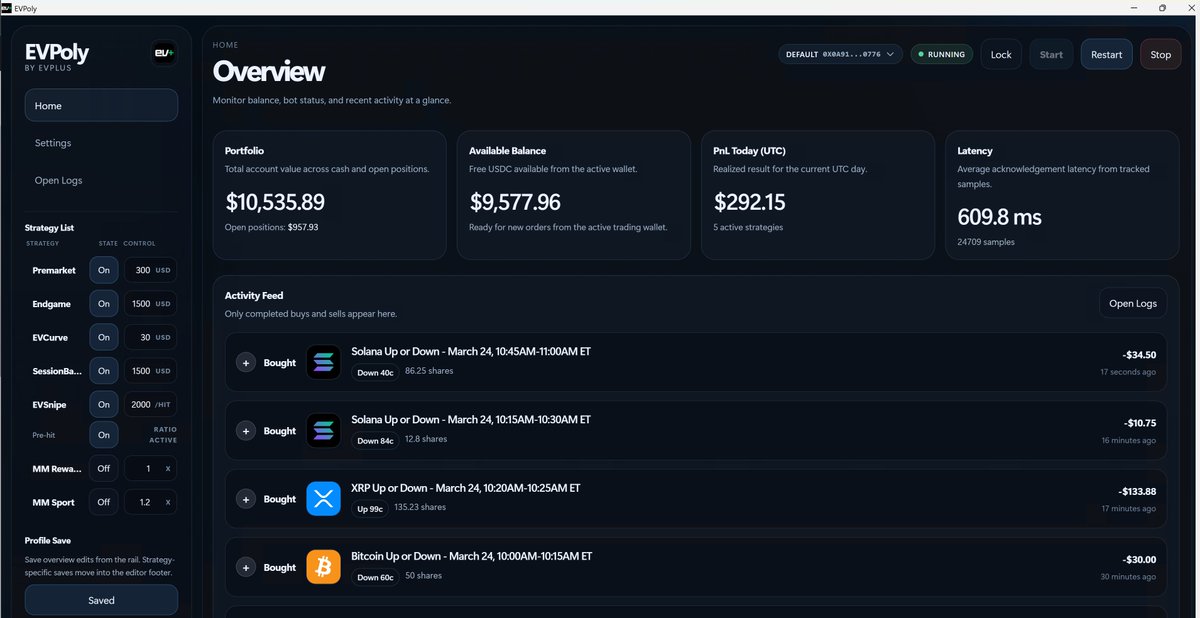
Task: Restart the bot
Action: [1106, 54]
